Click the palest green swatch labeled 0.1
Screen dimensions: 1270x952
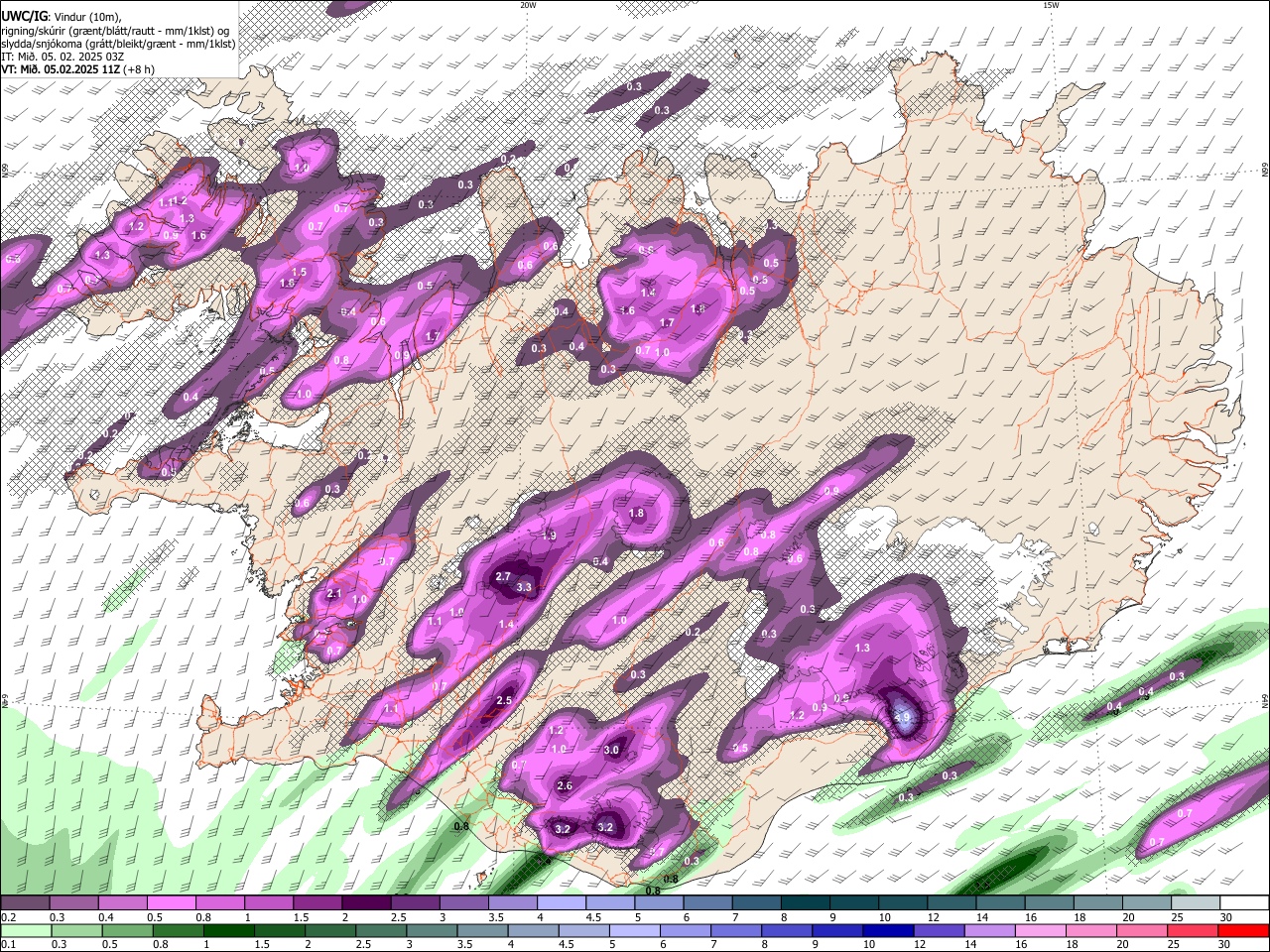28,932
